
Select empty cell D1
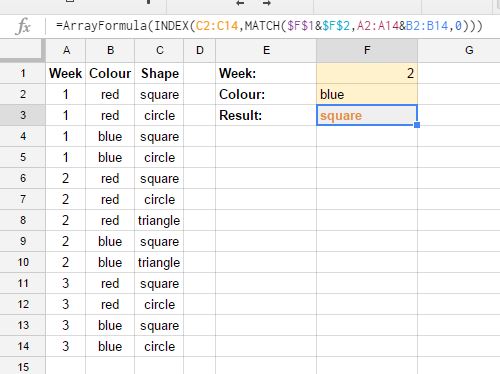click(x=200, y=73)
